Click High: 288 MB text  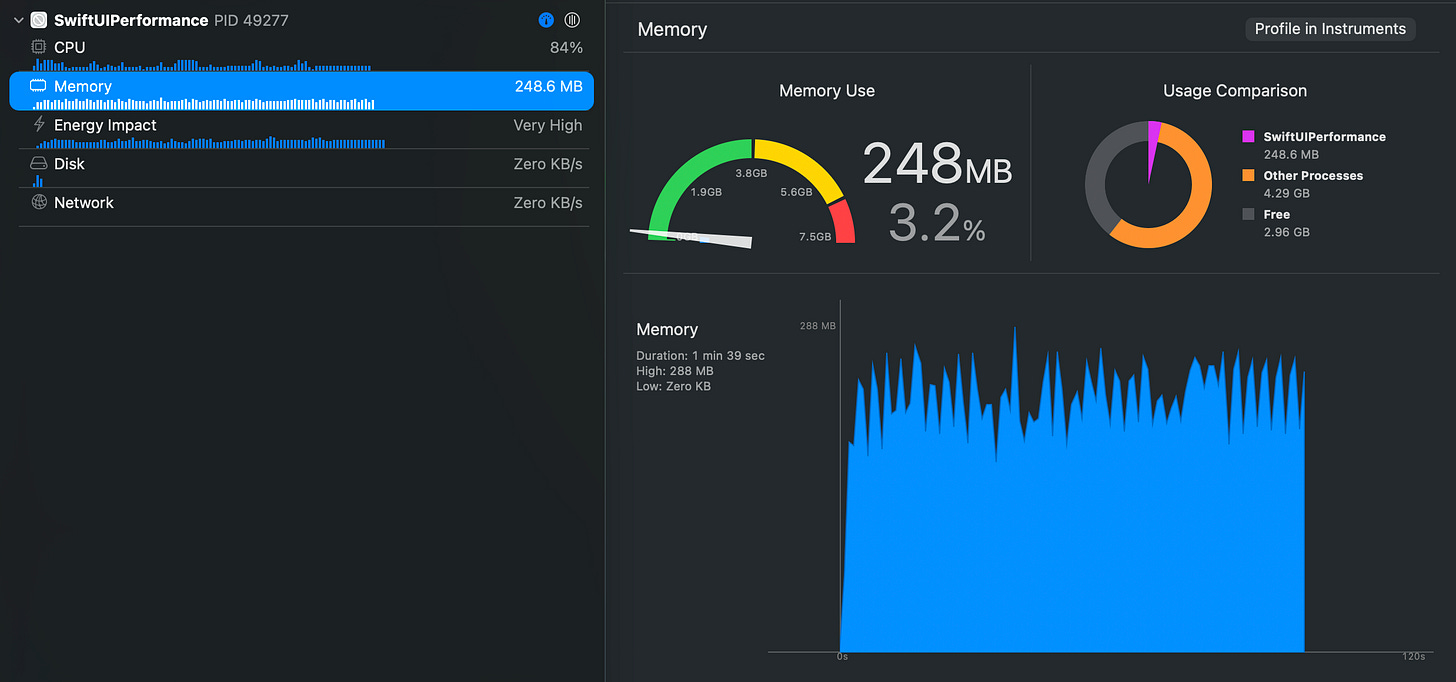675,371
